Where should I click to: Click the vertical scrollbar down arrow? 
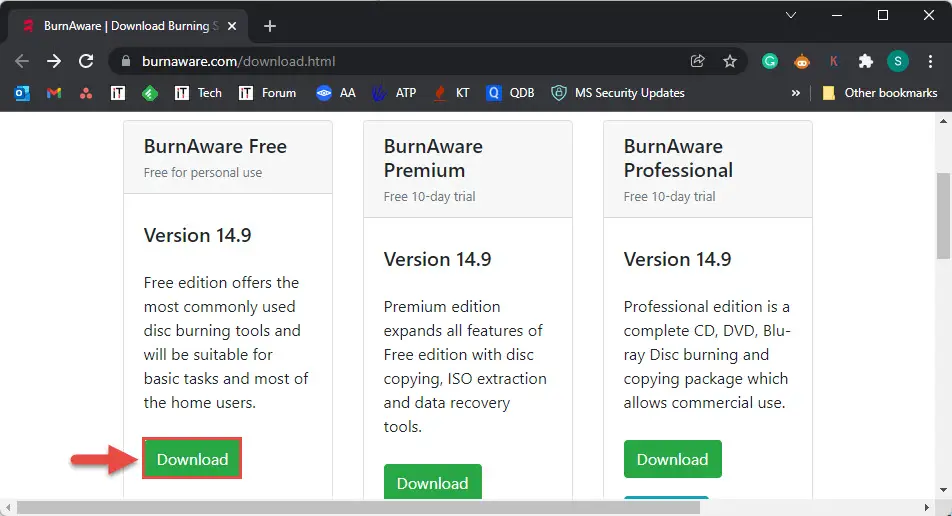click(943, 489)
